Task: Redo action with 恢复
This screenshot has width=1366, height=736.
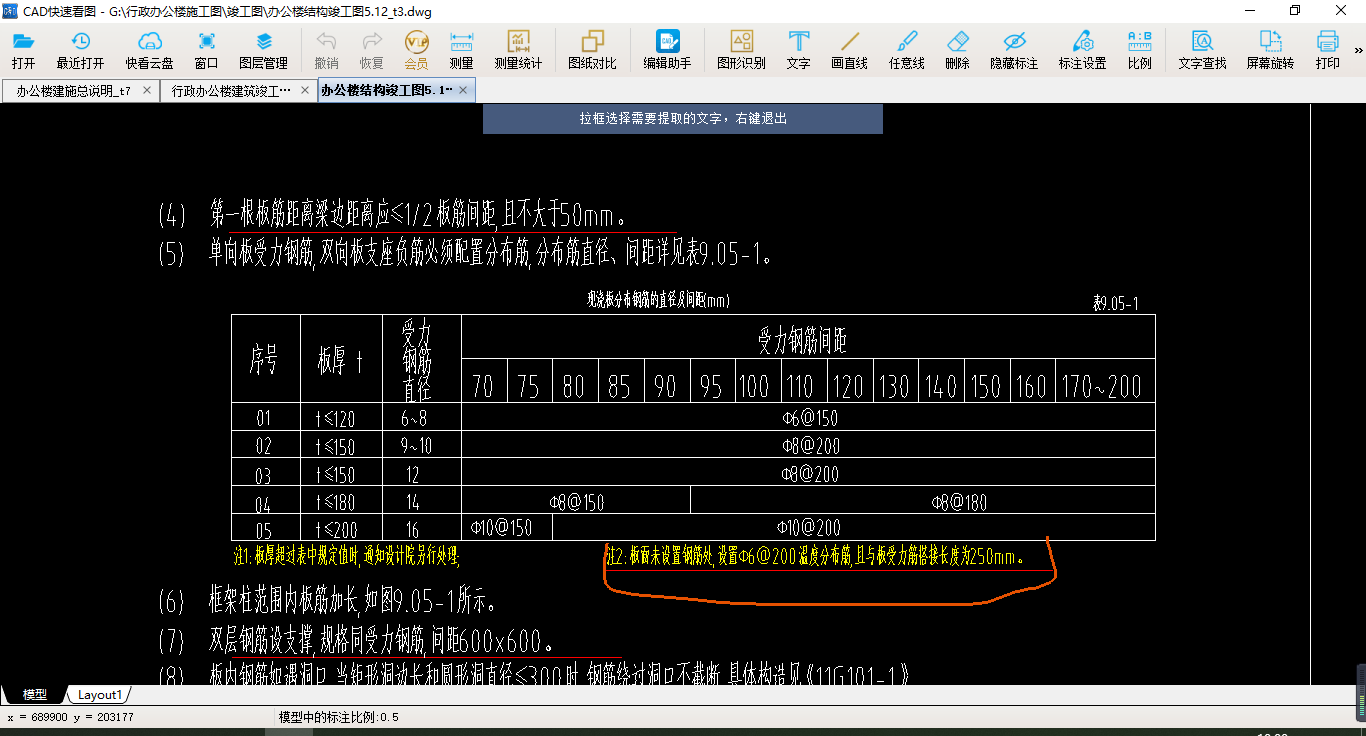Action: (371, 50)
